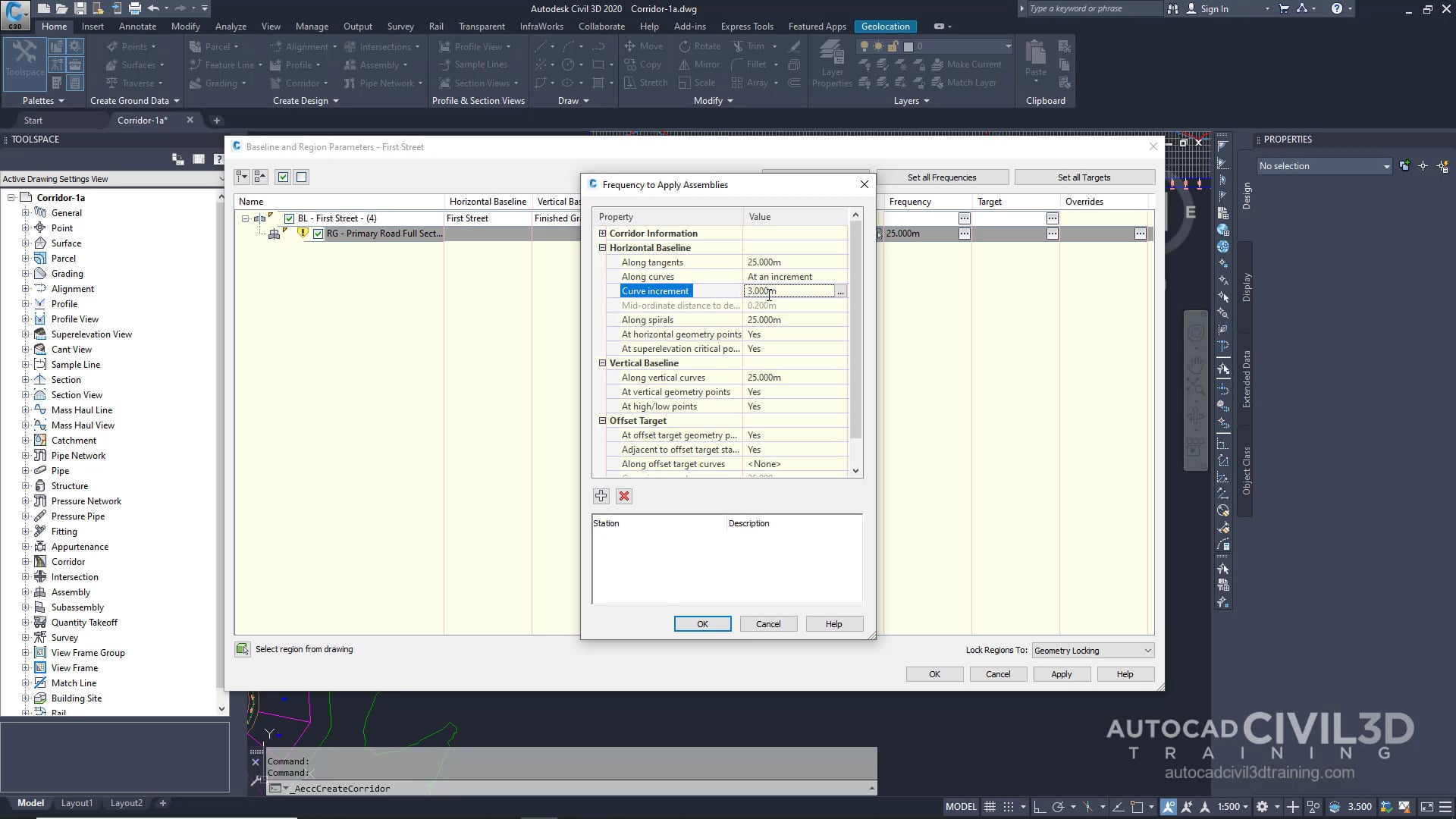Uncheck BL - First Street baseline checkbox
The image size is (1456, 819).
[x=289, y=218]
